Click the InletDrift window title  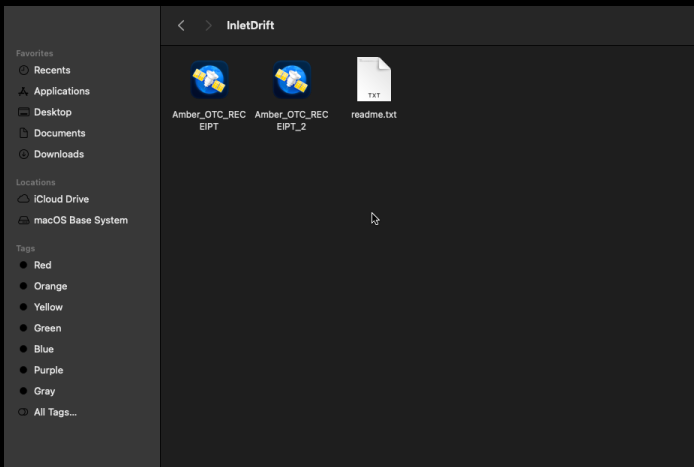(251, 26)
